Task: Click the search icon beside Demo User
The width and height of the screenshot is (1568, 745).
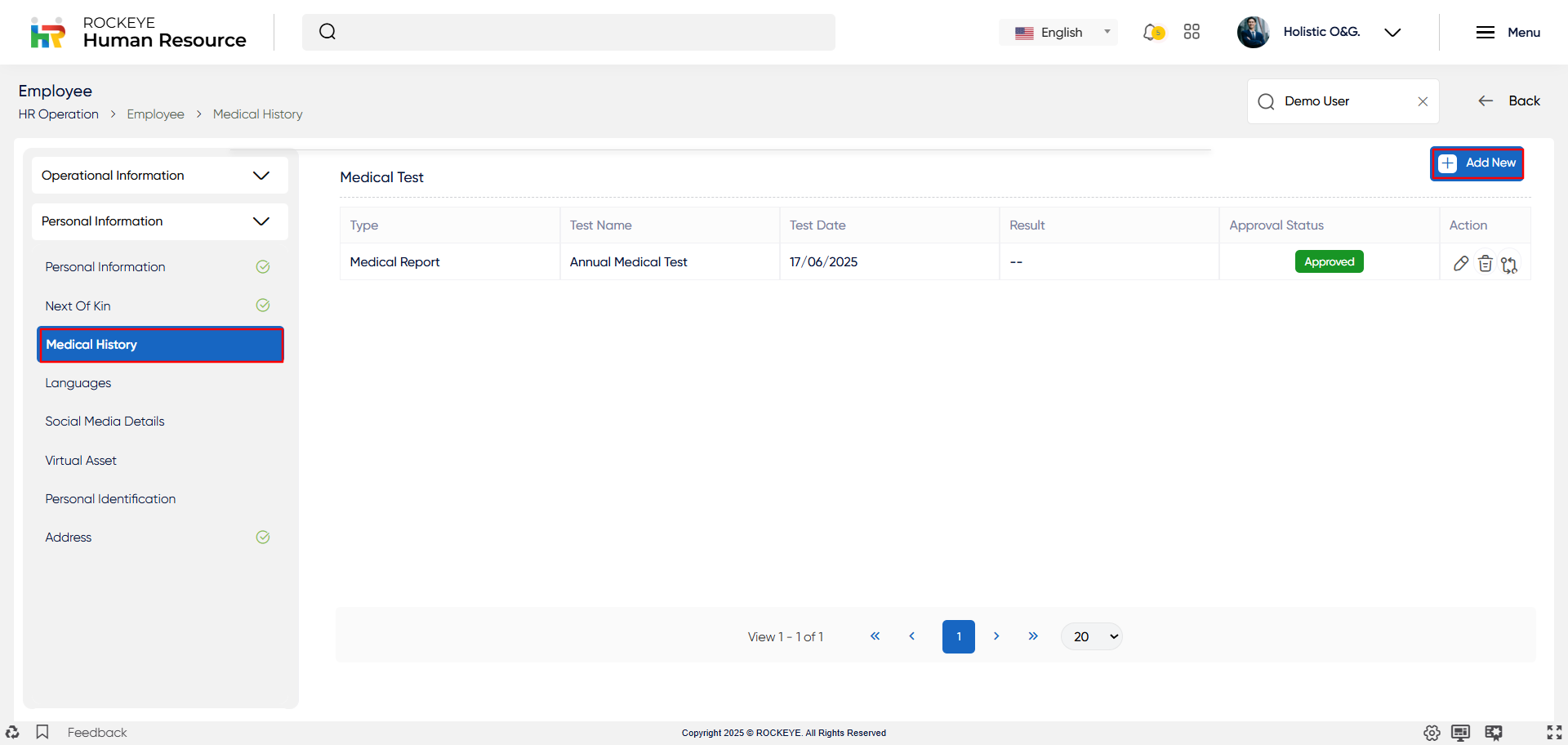Action: tap(1266, 101)
